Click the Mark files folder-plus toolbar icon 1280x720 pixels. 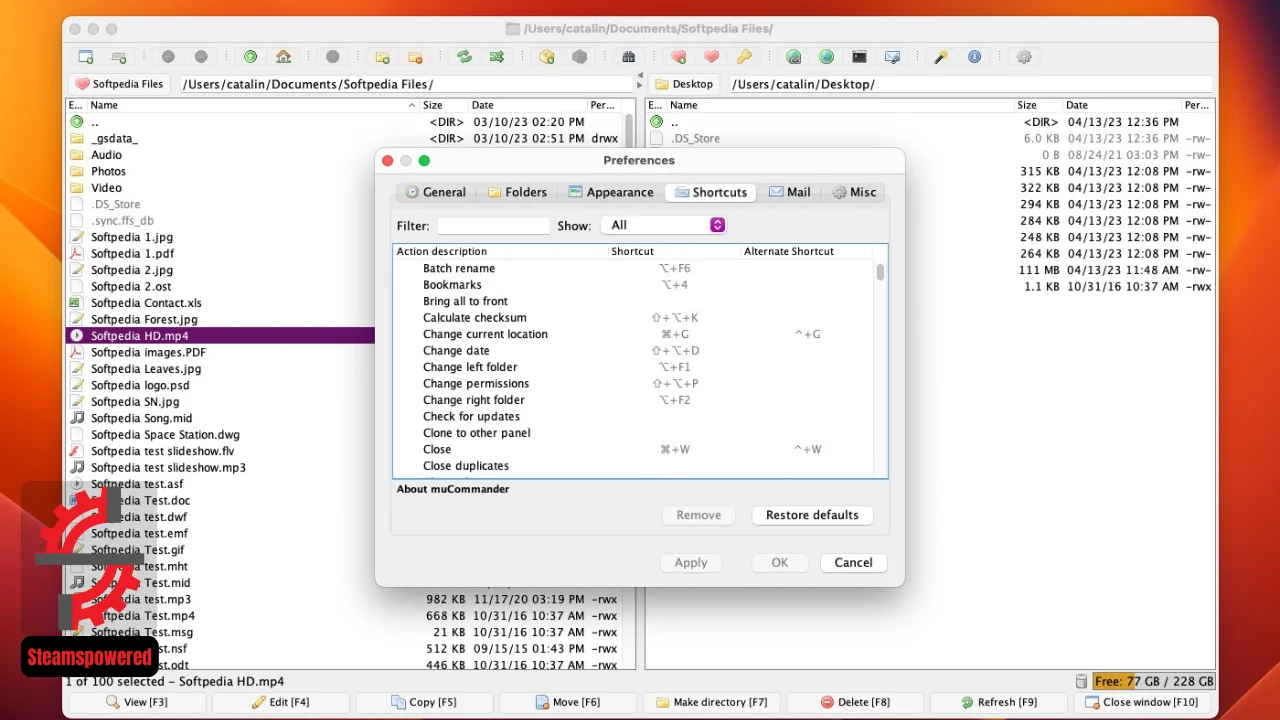382,57
